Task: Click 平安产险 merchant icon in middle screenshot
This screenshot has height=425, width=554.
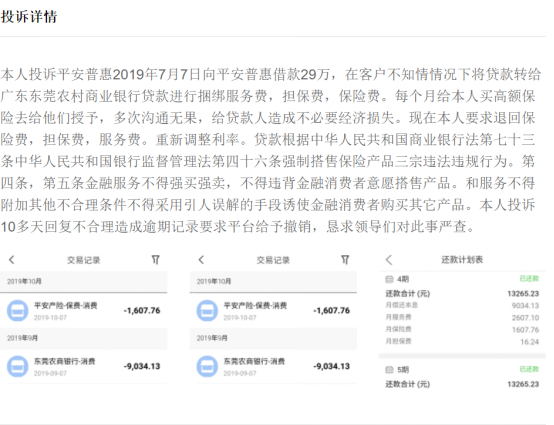Action: tap(207, 311)
